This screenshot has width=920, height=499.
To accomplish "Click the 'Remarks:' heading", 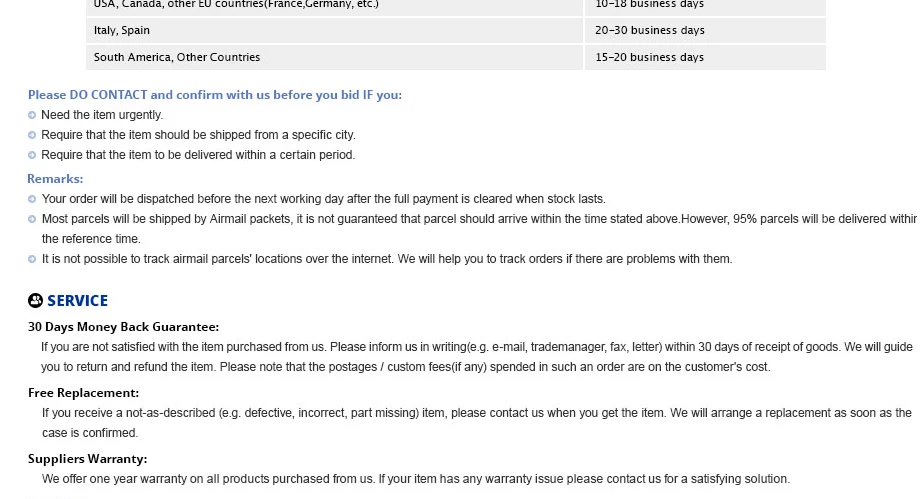I will click(55, 179).
